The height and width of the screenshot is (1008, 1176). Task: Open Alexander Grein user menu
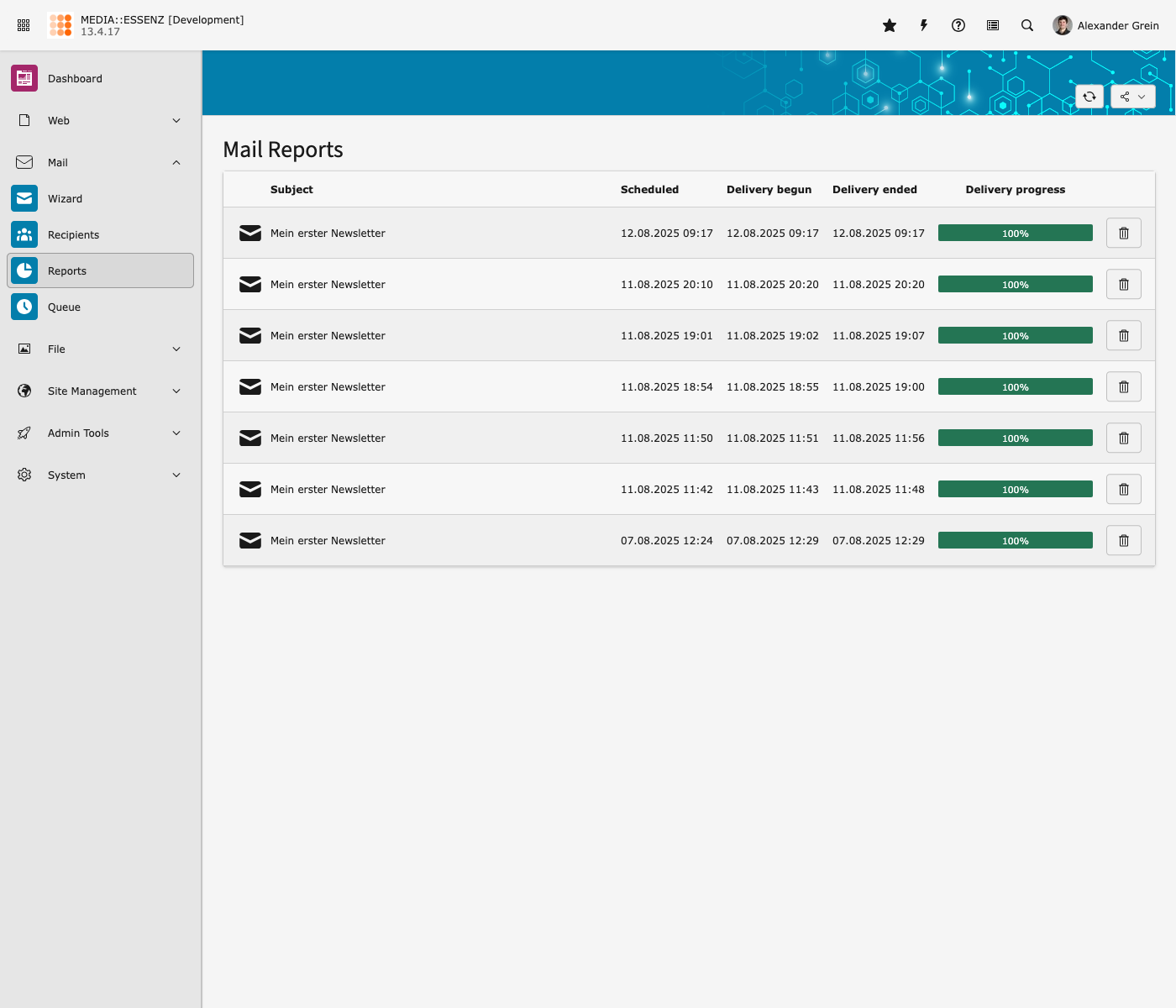click(x=1105, y=26)
